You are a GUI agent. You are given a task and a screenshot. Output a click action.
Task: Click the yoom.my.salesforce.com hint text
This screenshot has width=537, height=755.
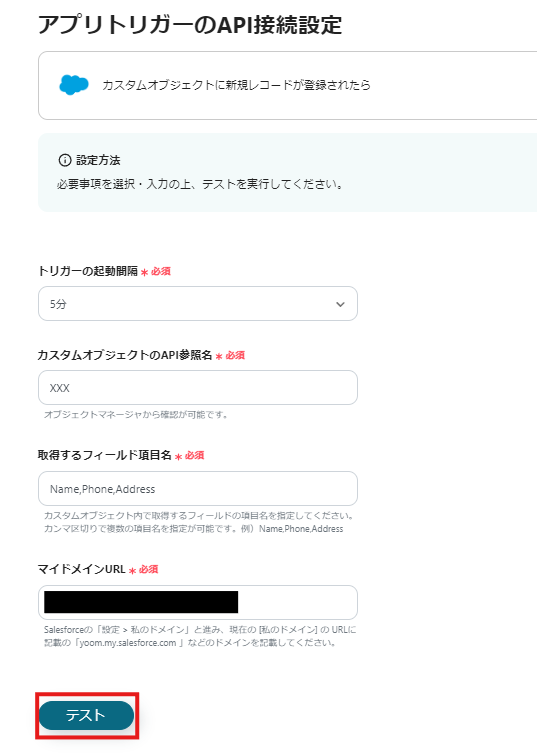190,643
